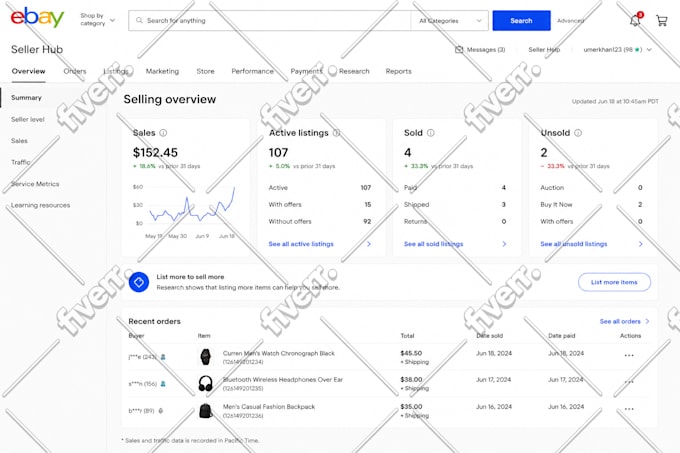The width and height of the screenshot is (680, 453).
Task: Click the 'Without offers' 92 value
Action: [367, 222]
